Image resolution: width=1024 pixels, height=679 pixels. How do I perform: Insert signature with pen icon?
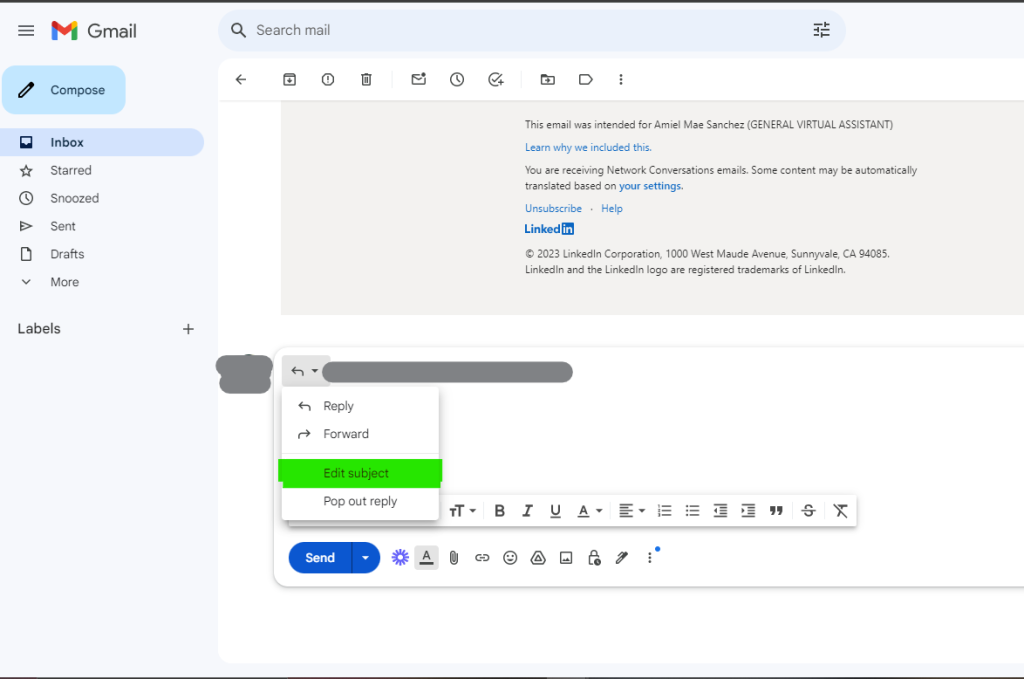coord(622,558)
